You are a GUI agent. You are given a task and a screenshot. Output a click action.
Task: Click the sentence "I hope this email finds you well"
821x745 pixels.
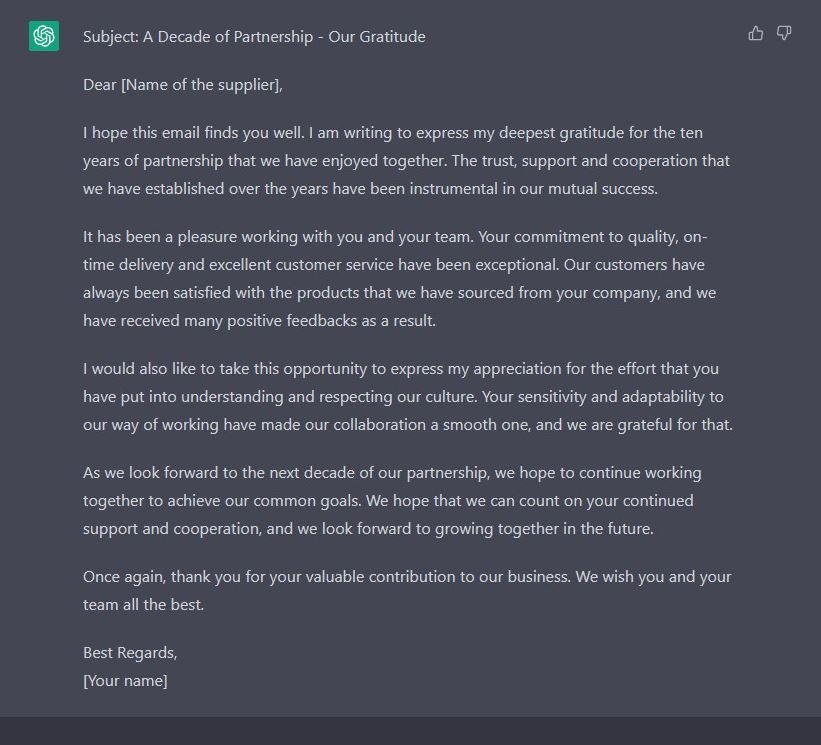point(194,133)
